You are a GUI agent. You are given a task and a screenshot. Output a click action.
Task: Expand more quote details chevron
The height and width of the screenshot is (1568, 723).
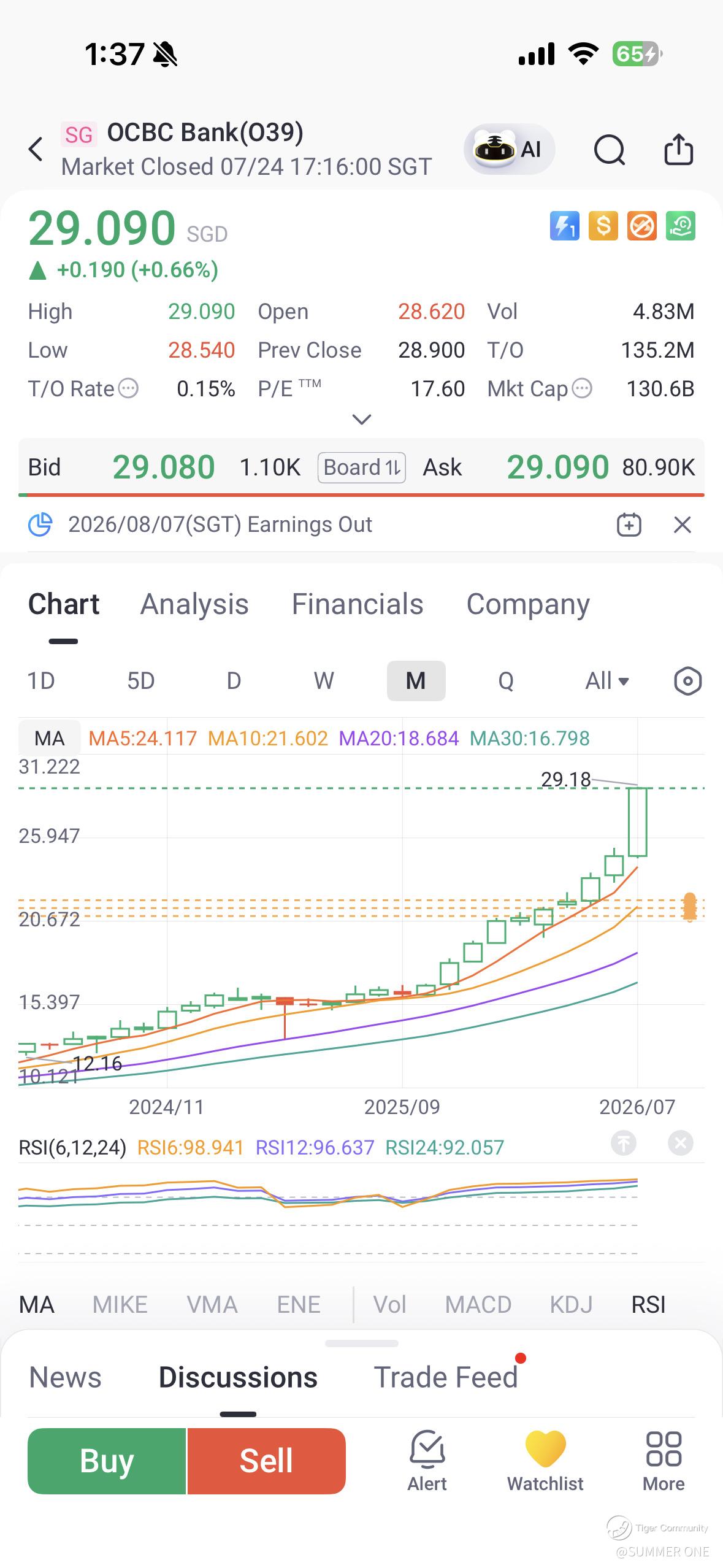362,420
